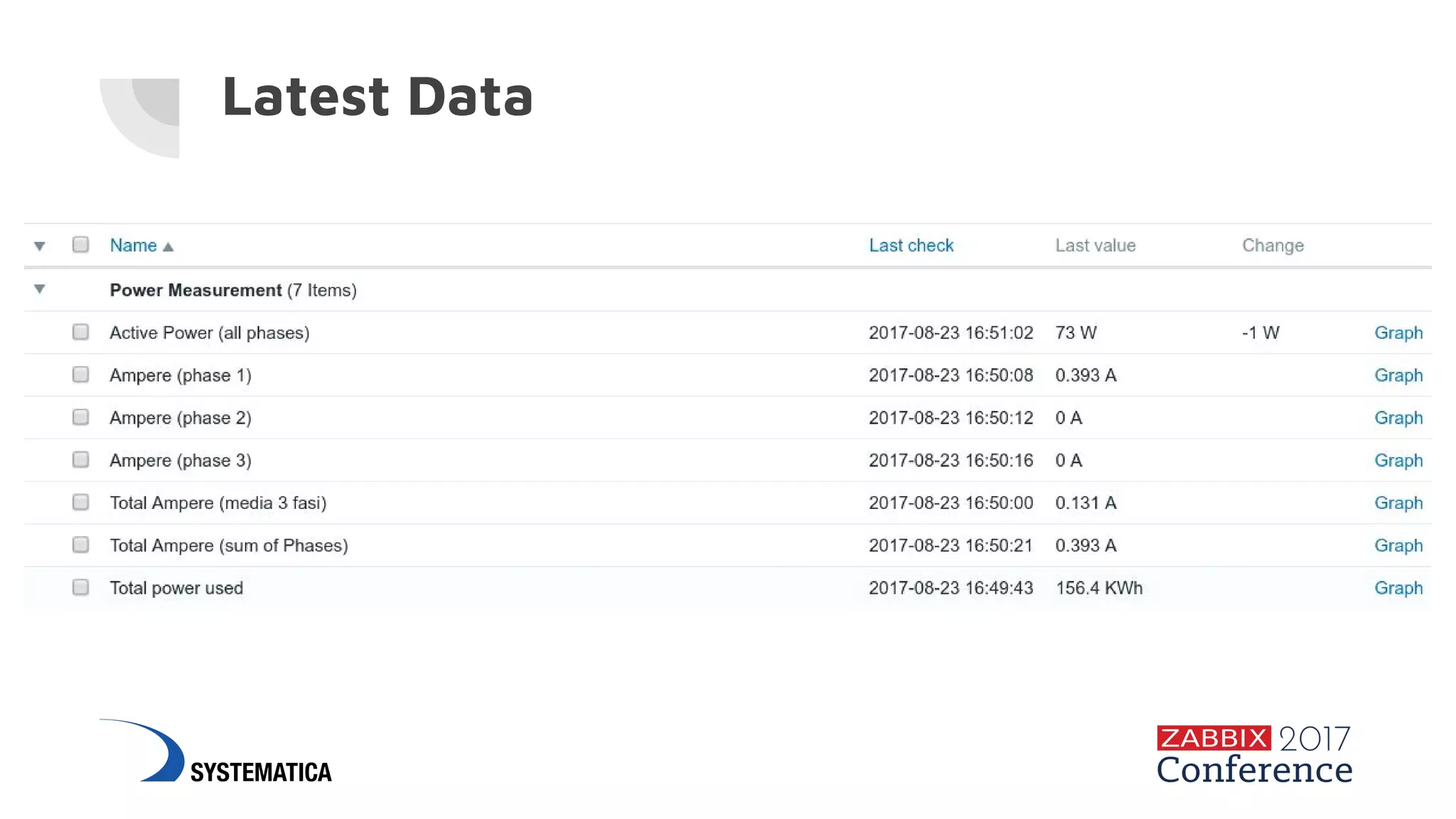The image size is (1456, 819).
Task: Click the Last value column header
Action: tap(1096, 245)
